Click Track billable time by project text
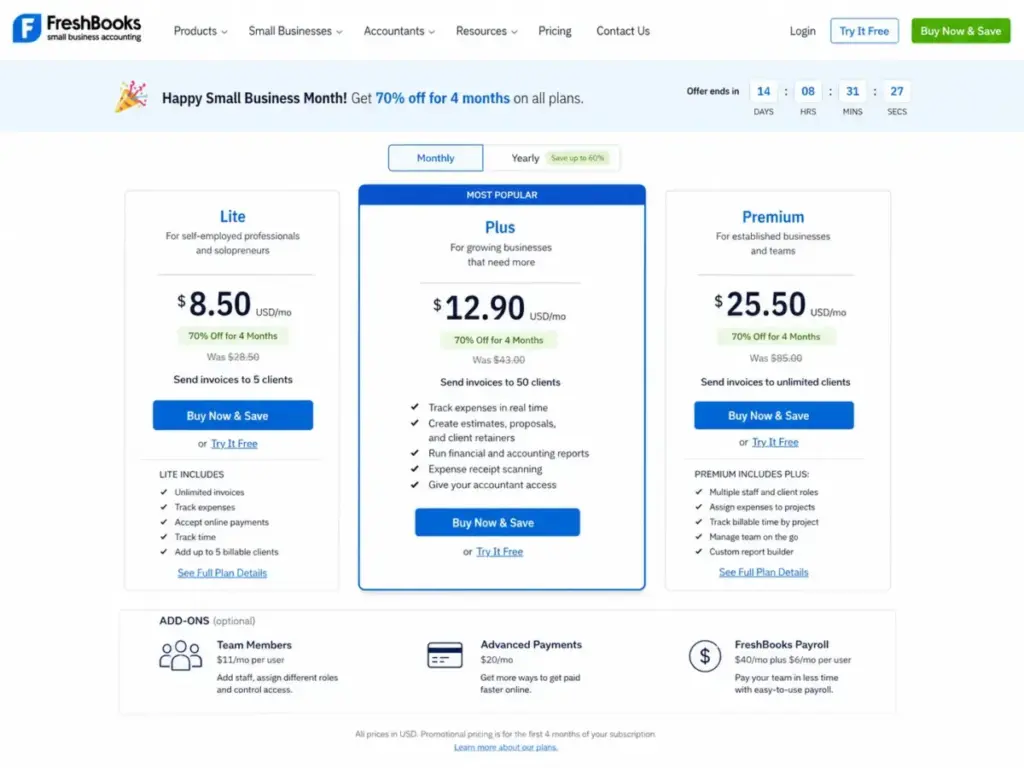 [763, 522]
